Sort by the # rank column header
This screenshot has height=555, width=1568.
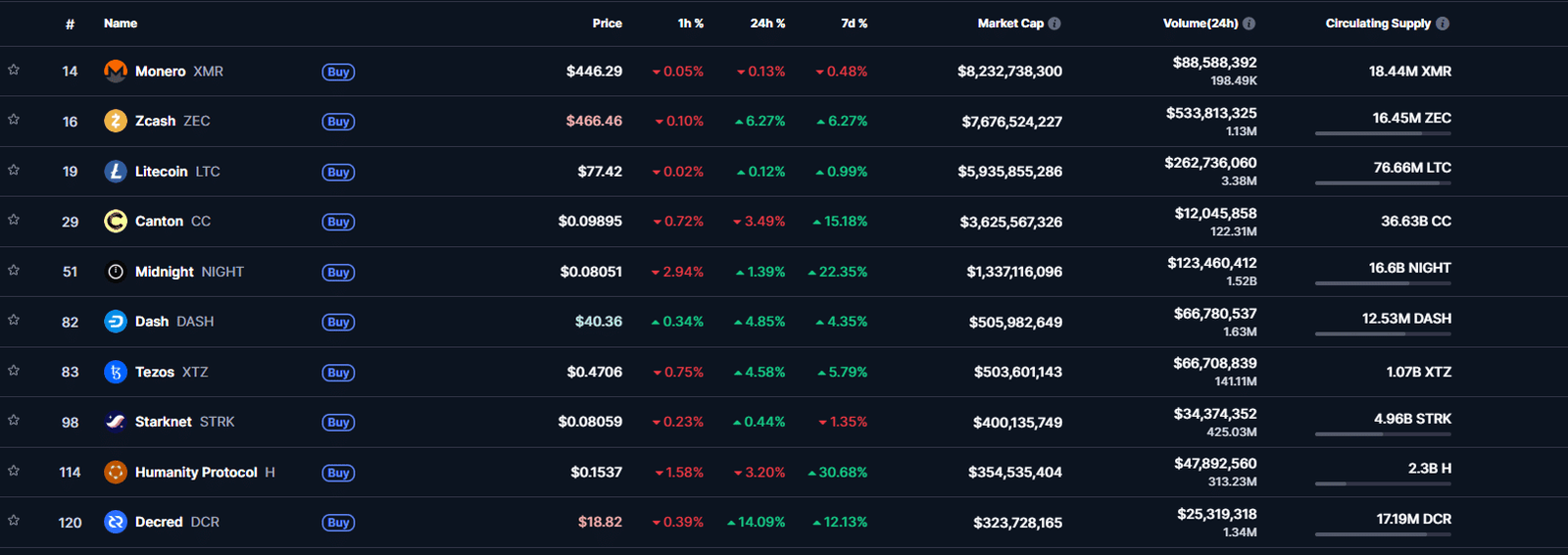tap(70, 24)
